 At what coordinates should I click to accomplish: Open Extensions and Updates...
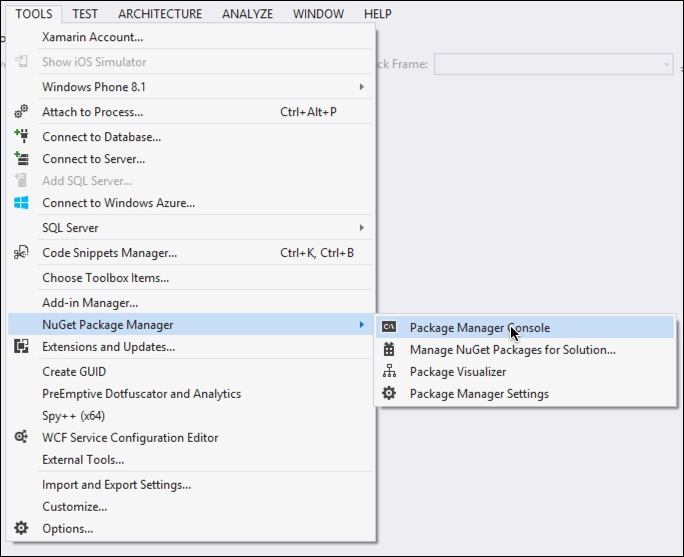pyautogui.click(x=191, y=346)
